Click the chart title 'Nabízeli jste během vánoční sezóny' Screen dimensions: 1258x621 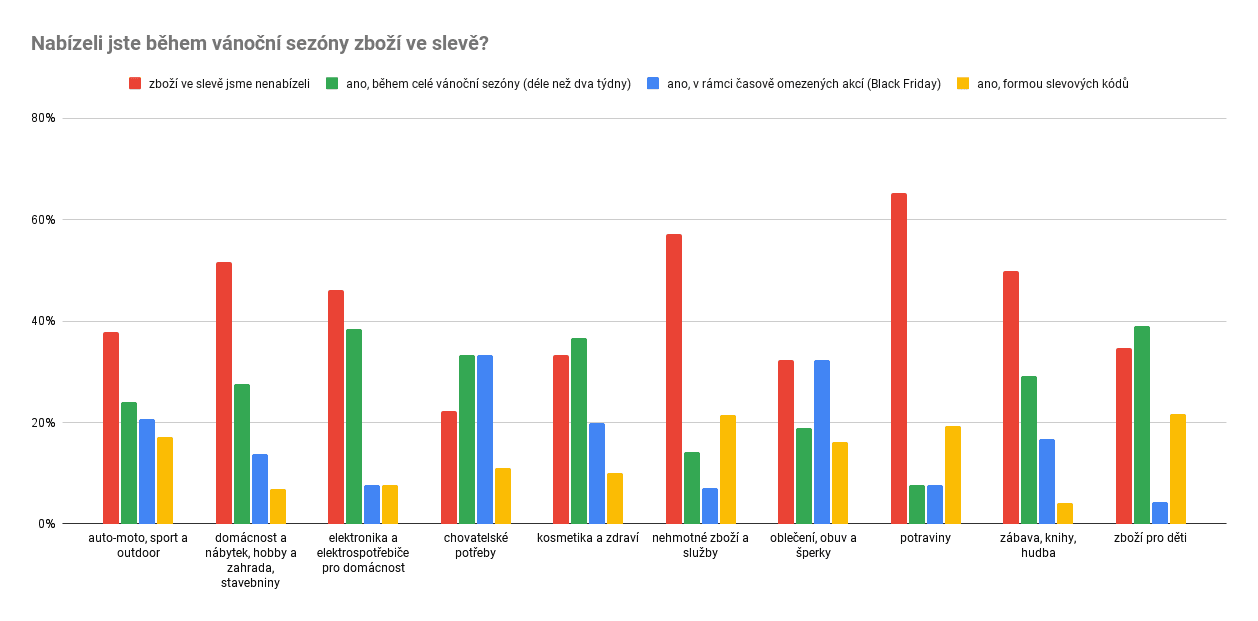(x=259, y=43)
